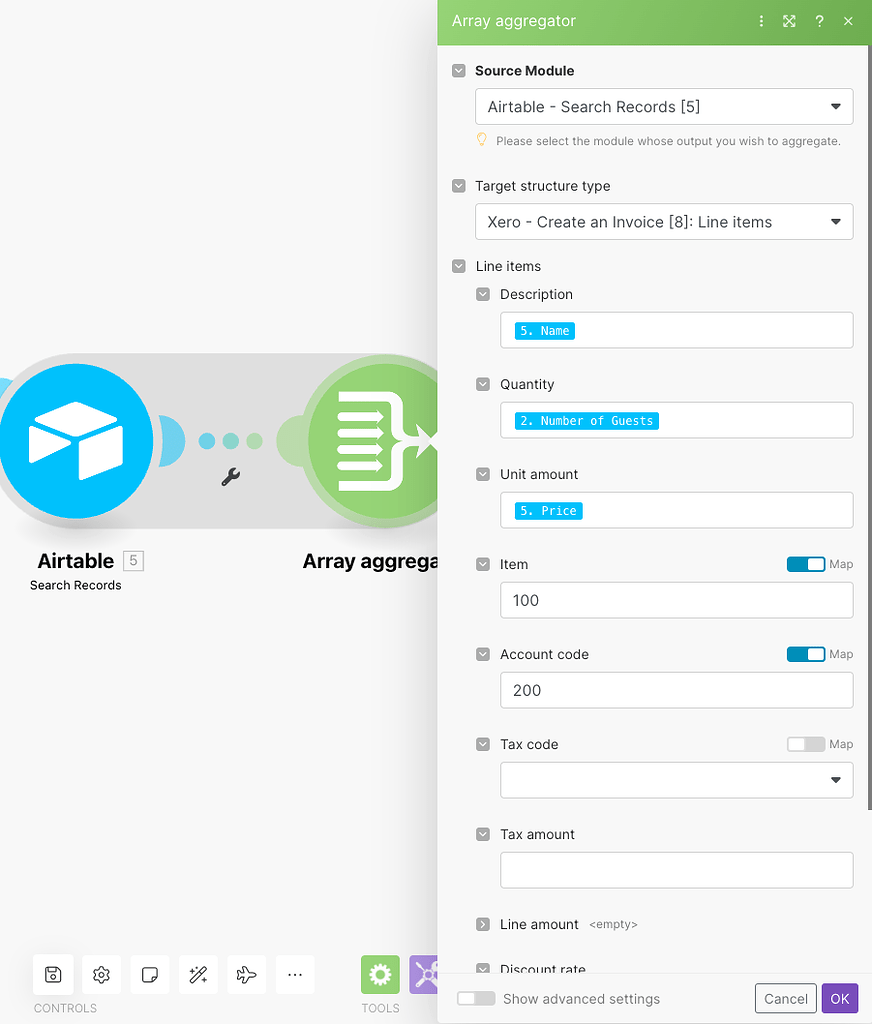Toggle the Account code Map switch

pos(805,654)
